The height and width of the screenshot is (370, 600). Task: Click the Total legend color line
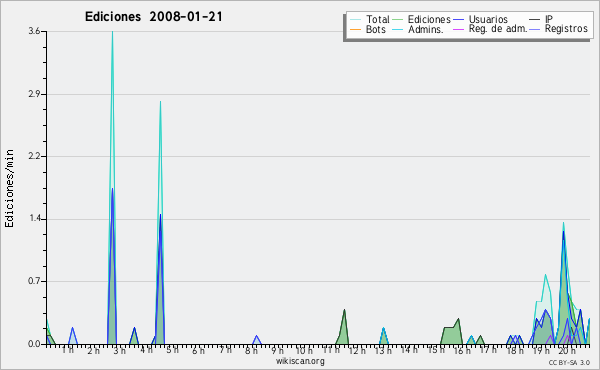355,20
